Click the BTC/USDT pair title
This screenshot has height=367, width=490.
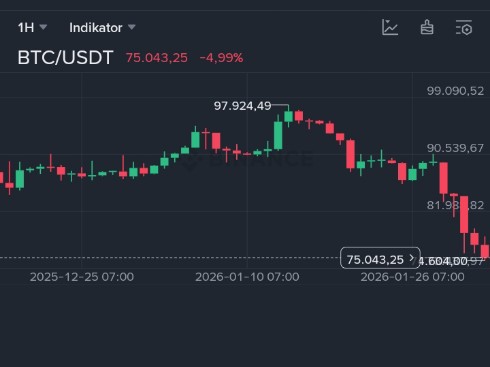click(65, 58)
